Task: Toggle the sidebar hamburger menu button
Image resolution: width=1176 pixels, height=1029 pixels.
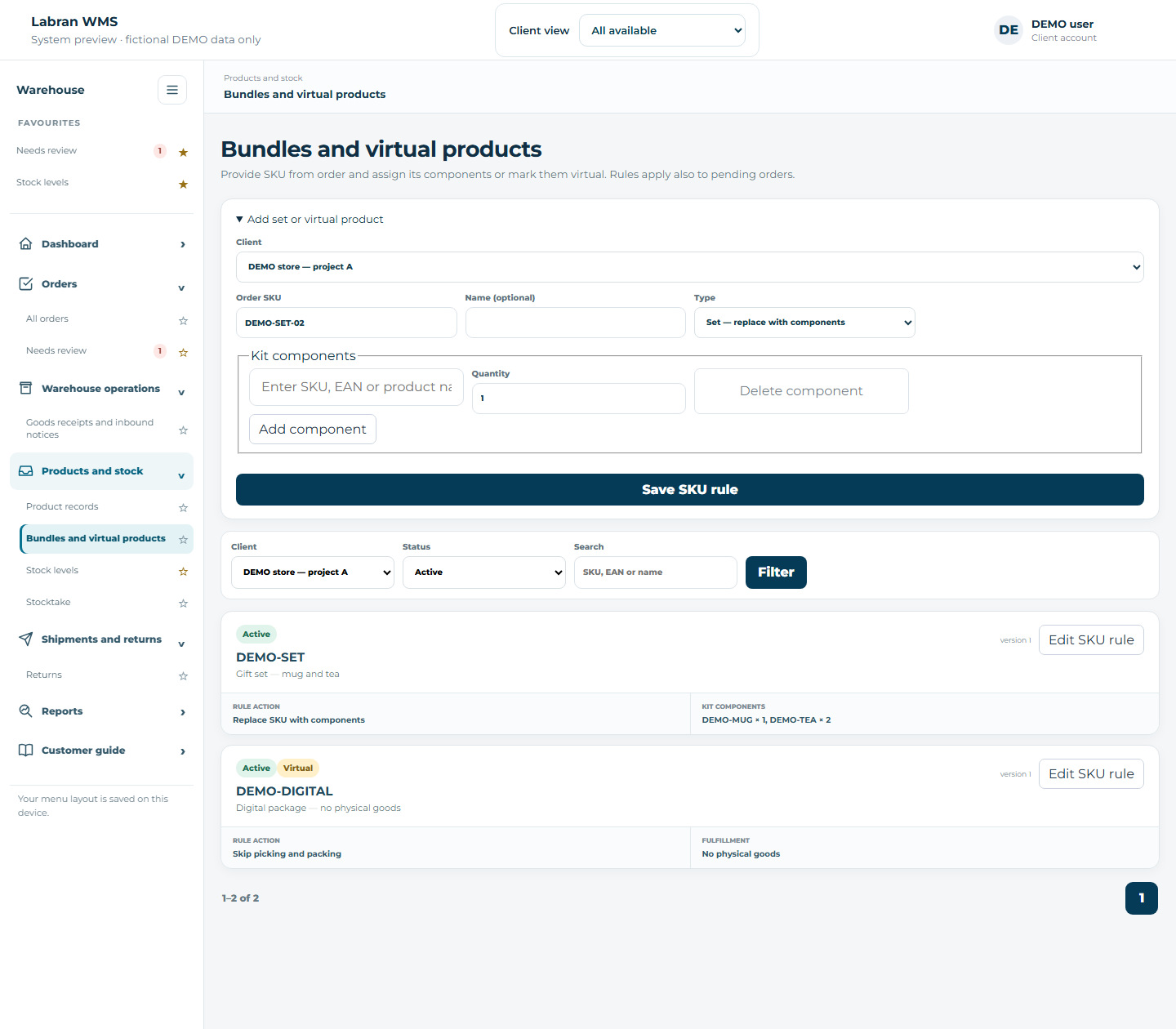Action: pos(172,90)
